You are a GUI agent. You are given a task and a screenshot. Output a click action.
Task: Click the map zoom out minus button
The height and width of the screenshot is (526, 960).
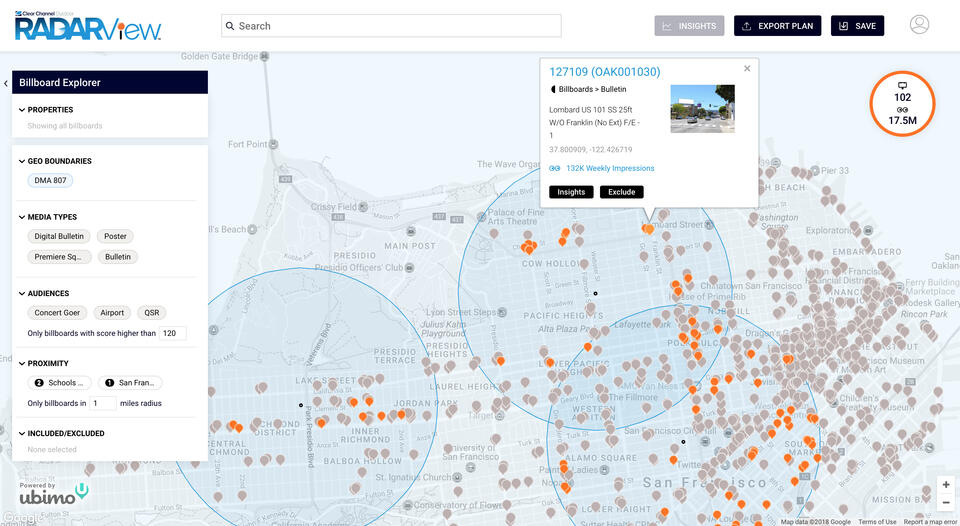click(x=945, y=503)
